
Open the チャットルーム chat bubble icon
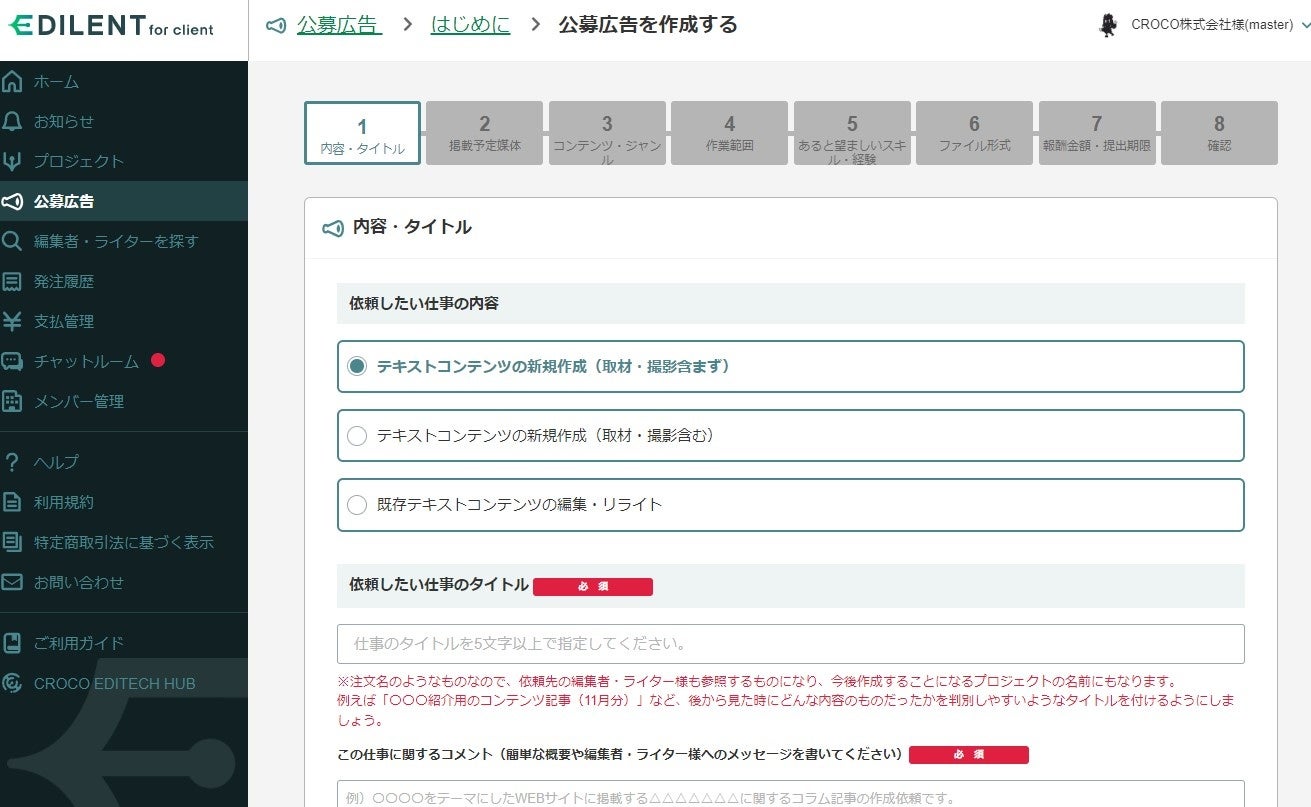pos(12,361)
